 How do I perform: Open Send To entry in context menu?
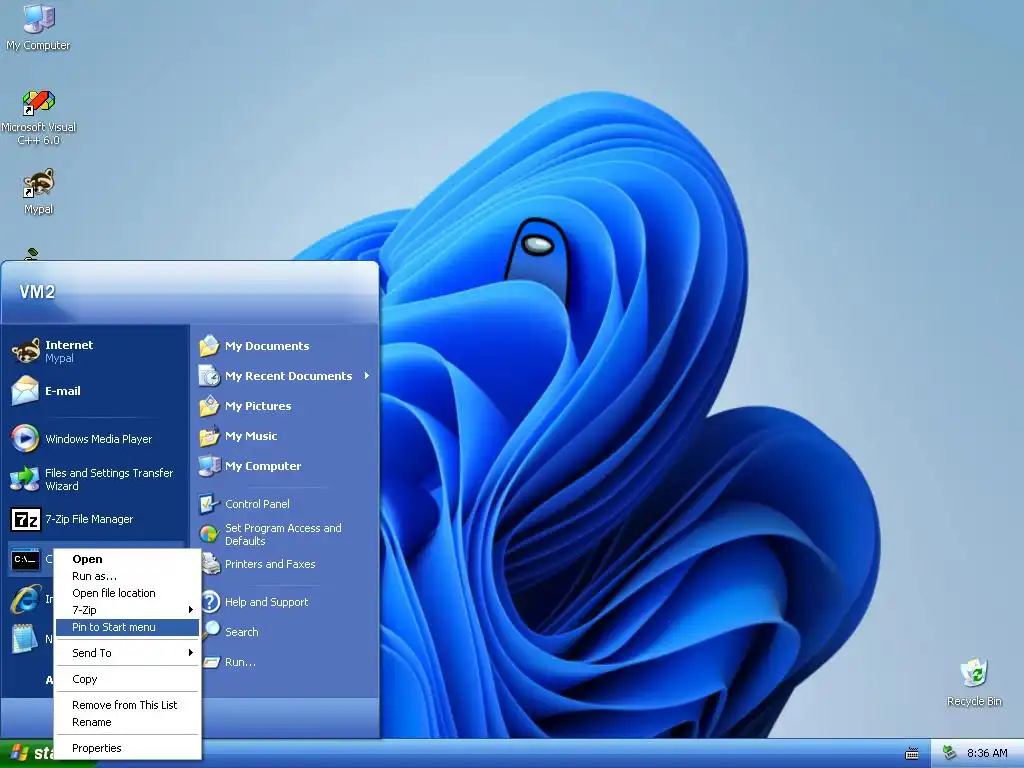127,653
